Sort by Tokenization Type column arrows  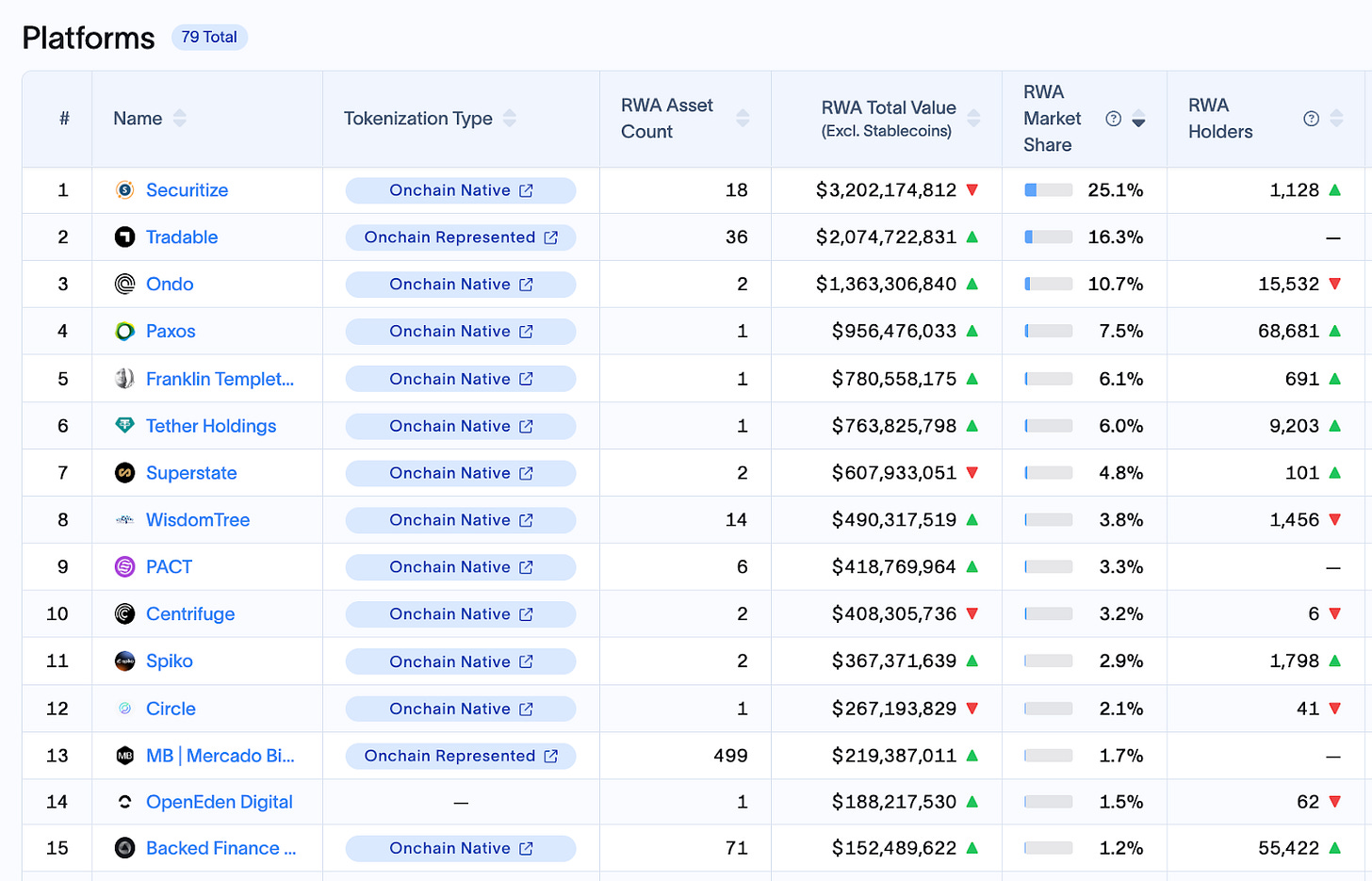pos(510,119)
